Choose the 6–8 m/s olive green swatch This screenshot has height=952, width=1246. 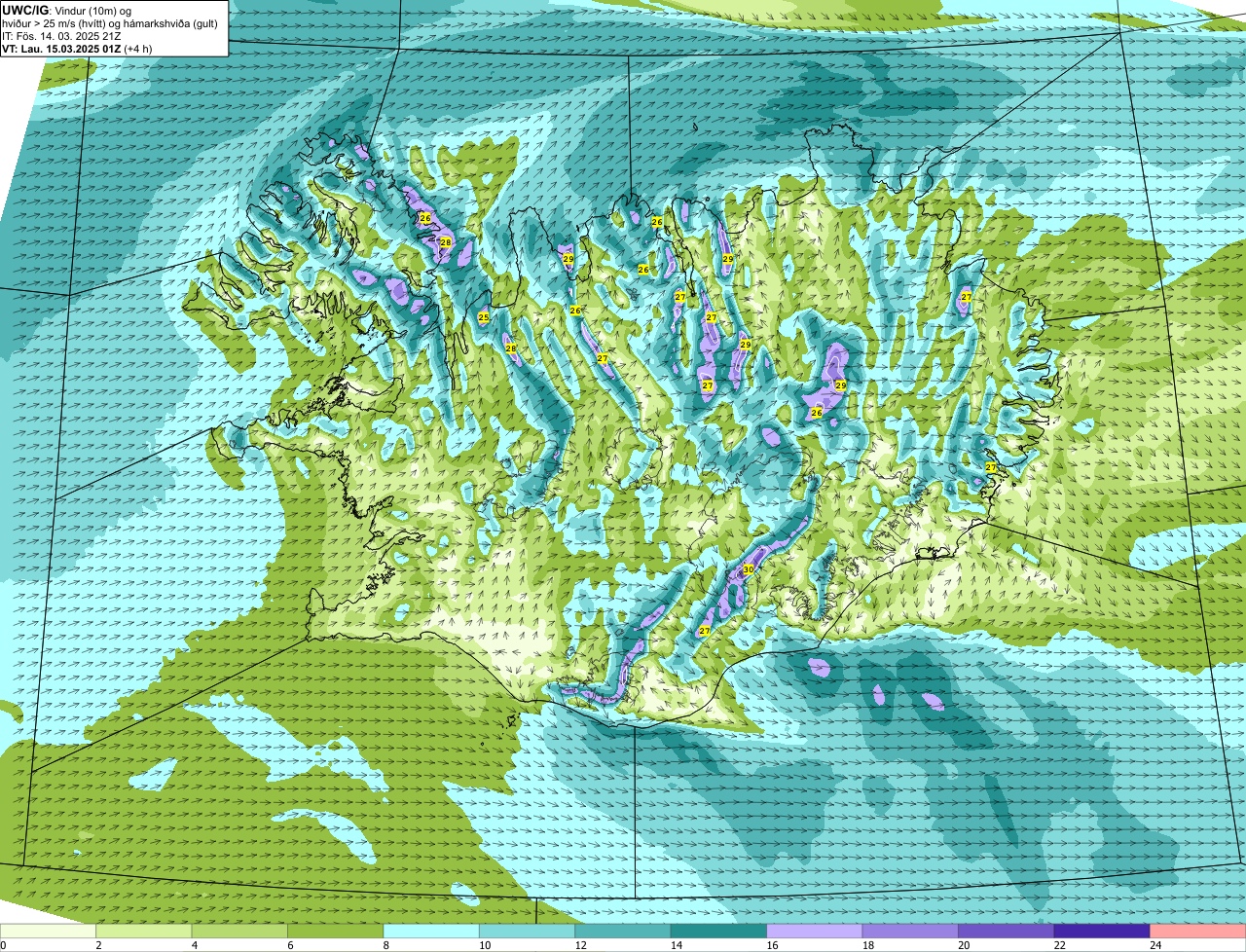click(x=337, y=931)
